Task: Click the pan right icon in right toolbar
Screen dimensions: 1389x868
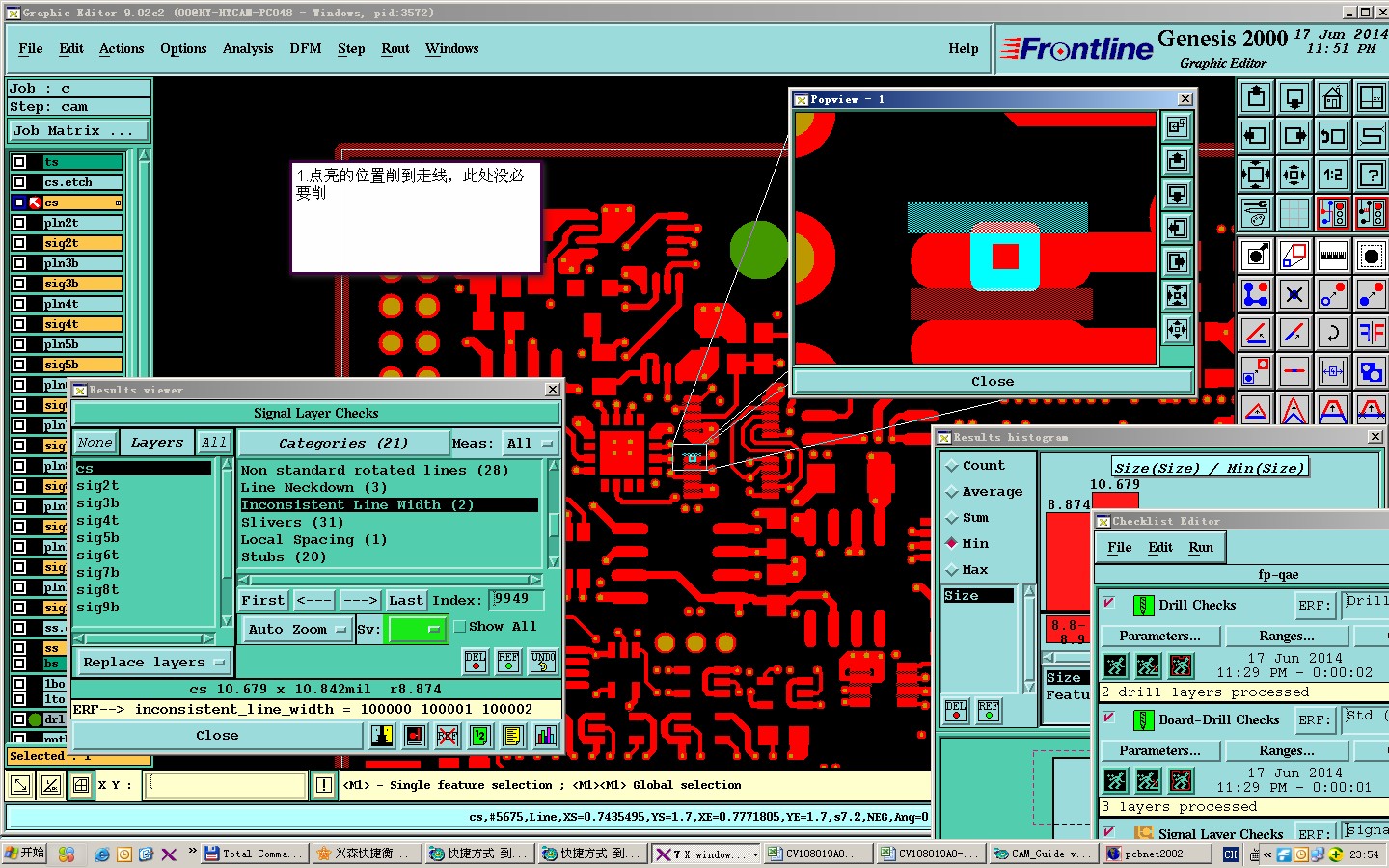Action: pyautogui.click(x=1294, y=136)
